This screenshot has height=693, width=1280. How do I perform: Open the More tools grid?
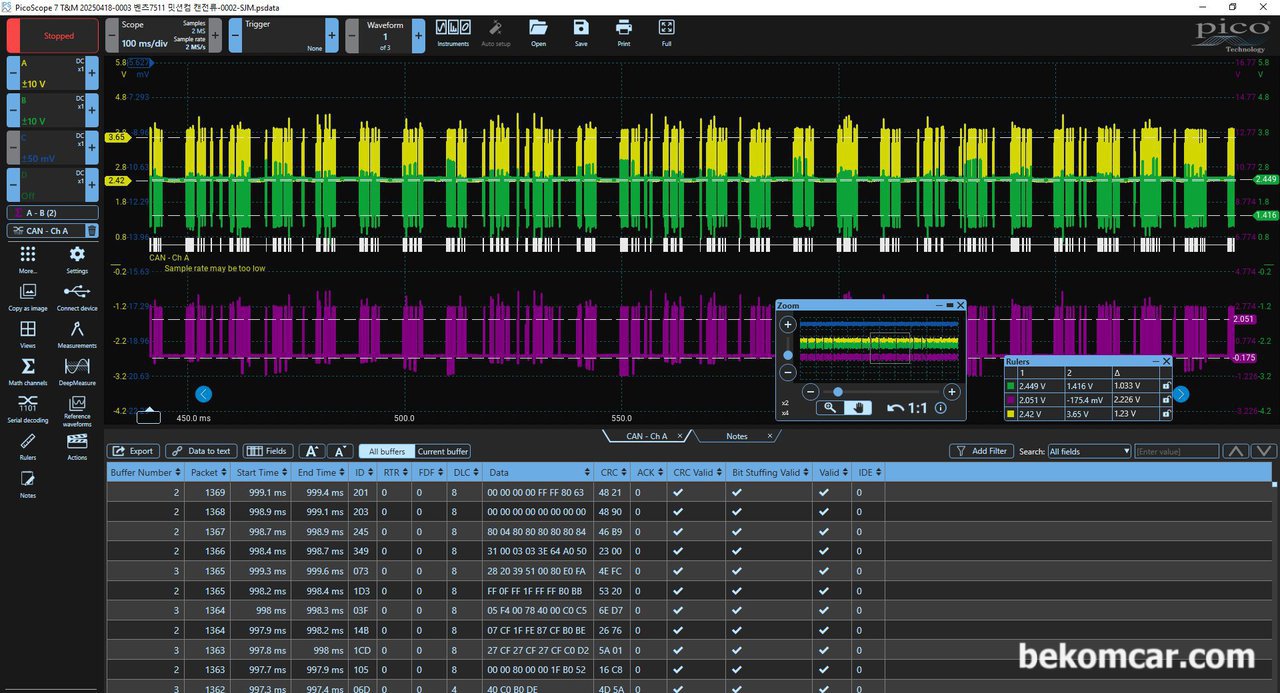(28, 256)
